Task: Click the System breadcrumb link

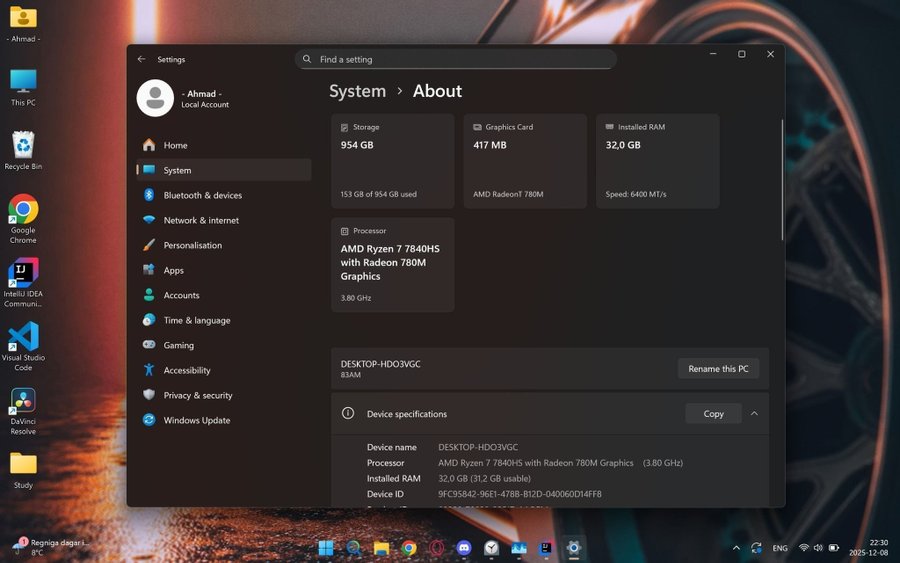Action: click(357, 91)
